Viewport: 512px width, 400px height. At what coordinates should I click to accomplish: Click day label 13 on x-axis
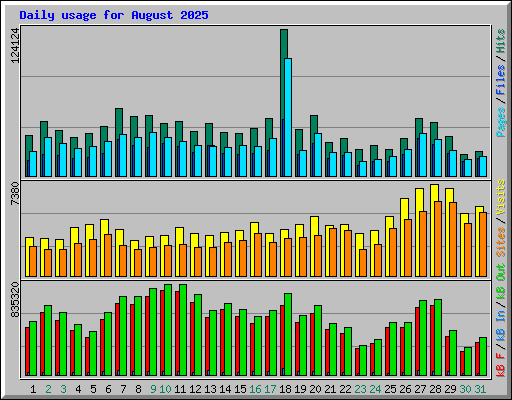(210, 389)
